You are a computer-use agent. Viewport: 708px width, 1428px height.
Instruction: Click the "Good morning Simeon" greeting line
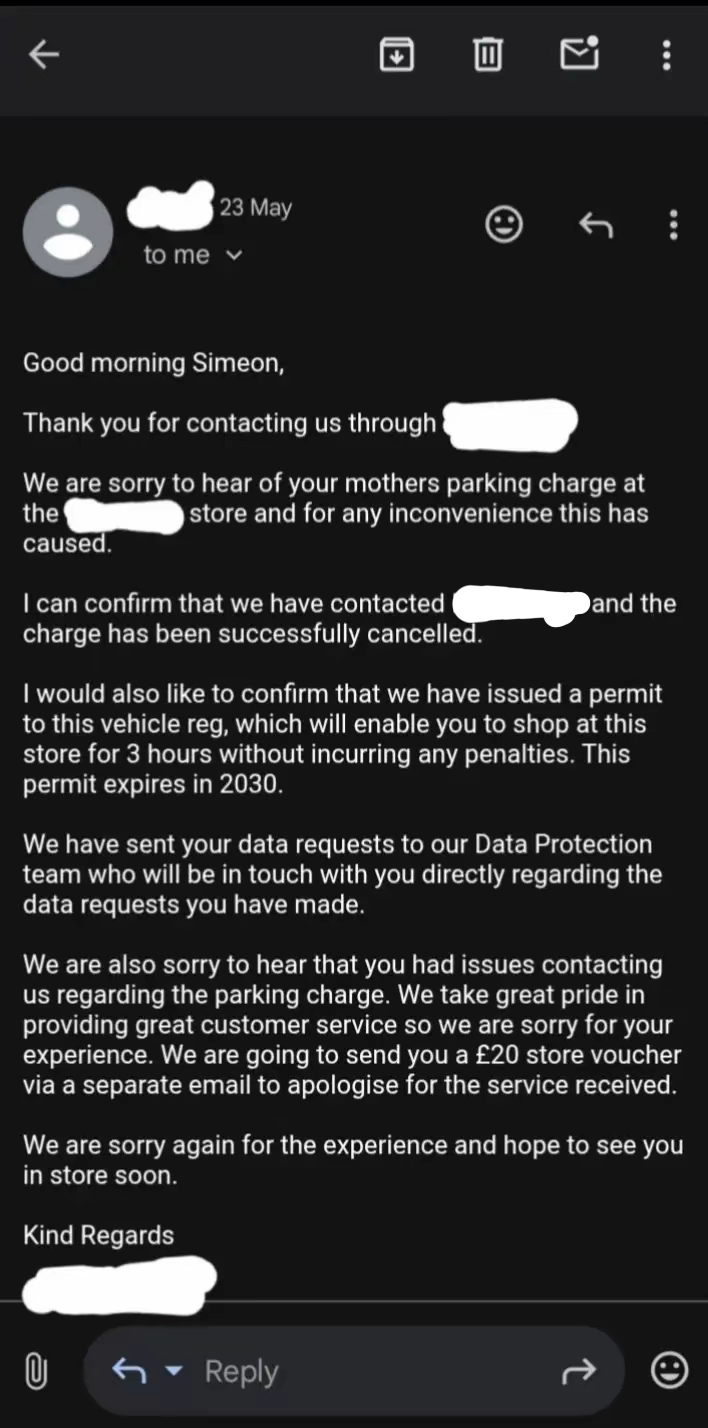tap(153, 363)
